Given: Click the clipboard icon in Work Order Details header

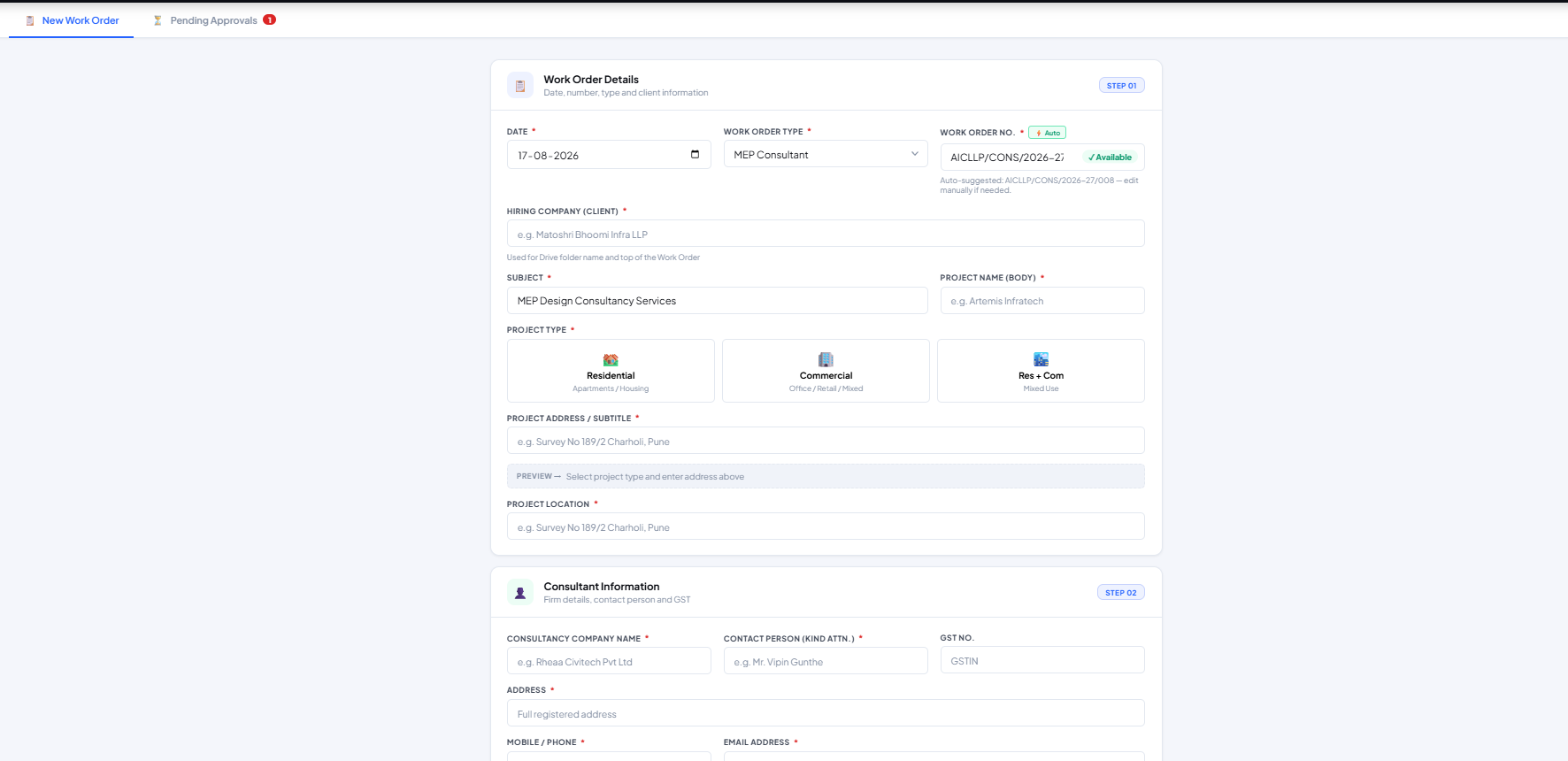Looking at the screenshot, I should coord(520,86).
